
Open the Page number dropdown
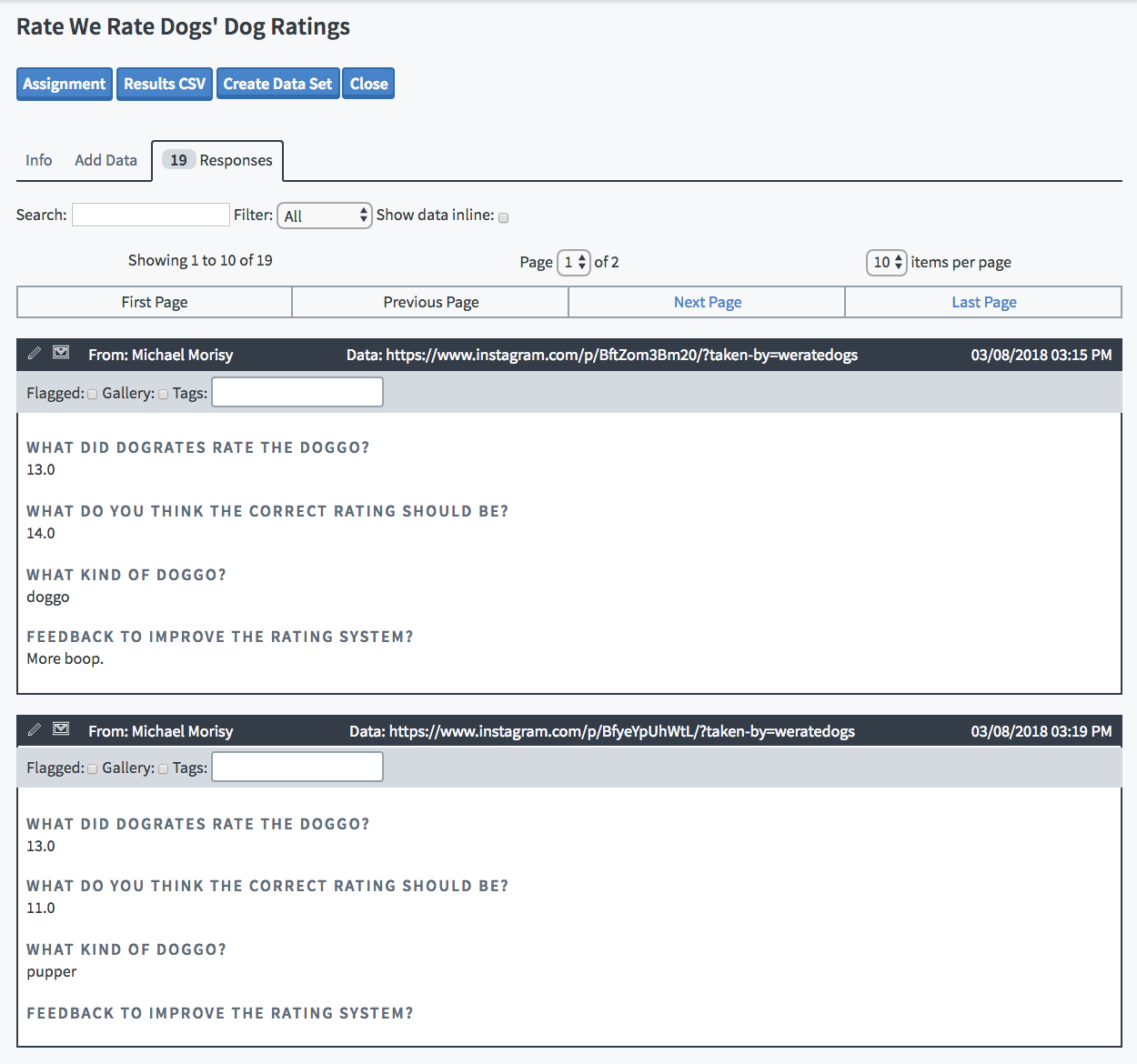tap(574, 262)
